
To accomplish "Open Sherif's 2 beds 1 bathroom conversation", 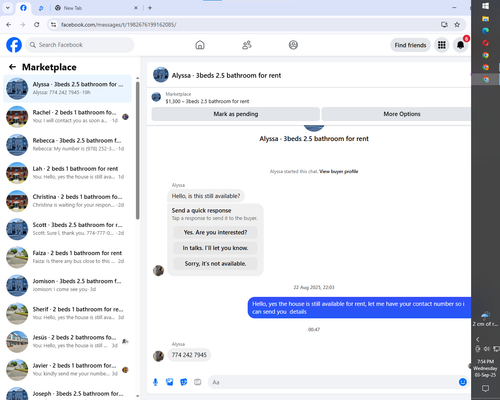I will click(67, 313).
